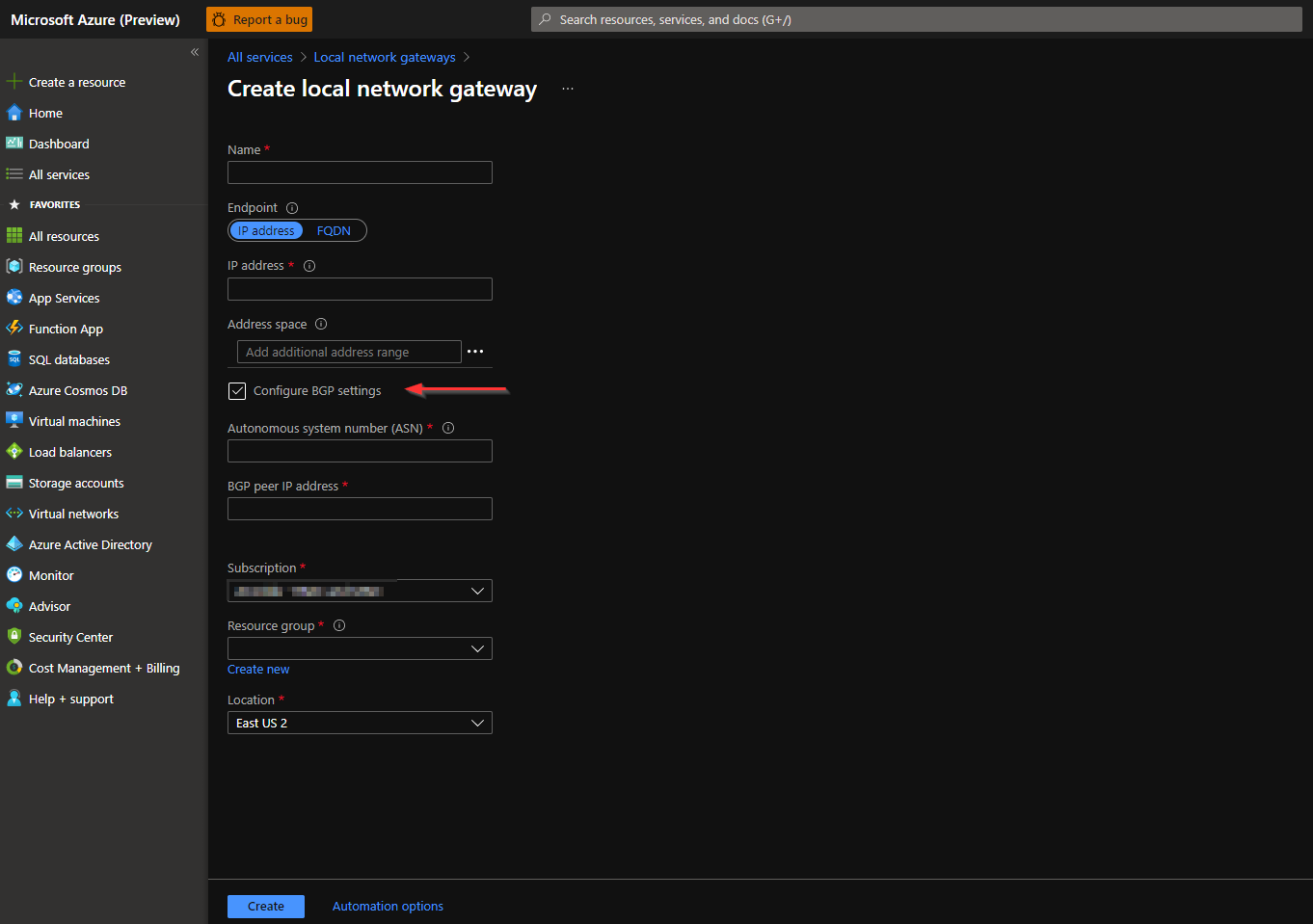Click the Azure Active Directory icon
This screenshot has height=924, width=1313.
click(14, 544)
